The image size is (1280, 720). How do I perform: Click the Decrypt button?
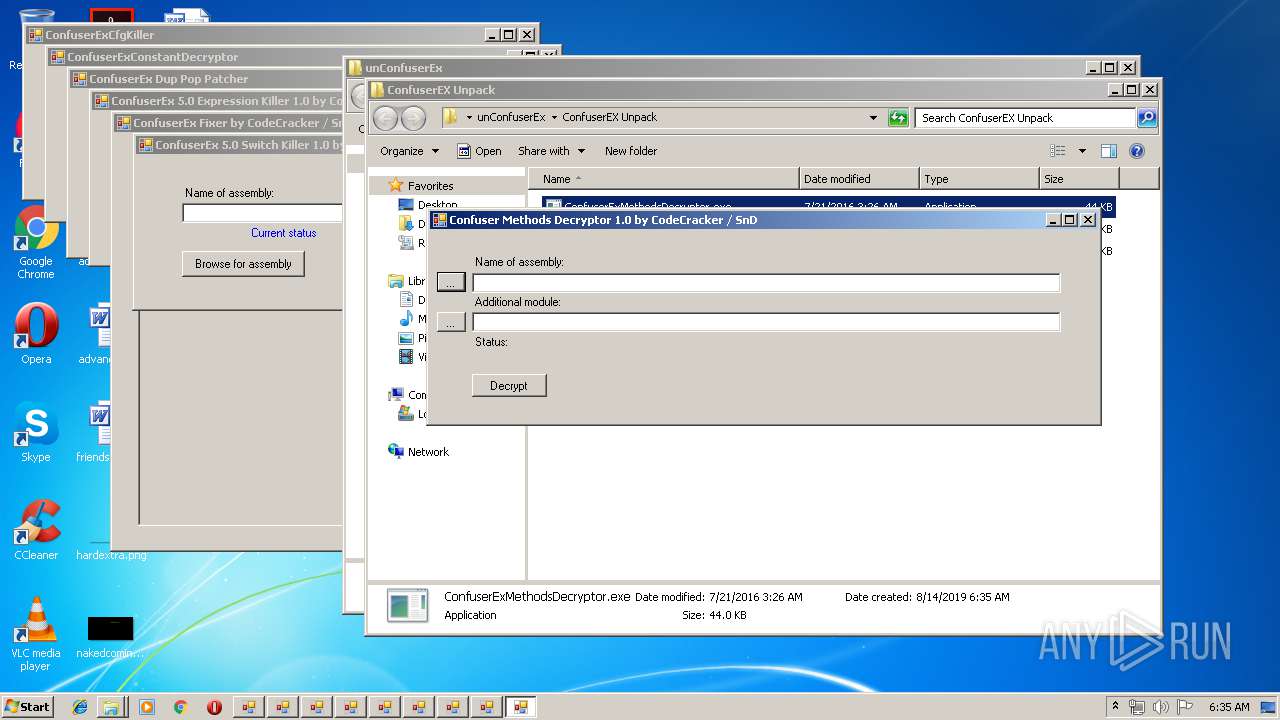click(x=509, y=386)
